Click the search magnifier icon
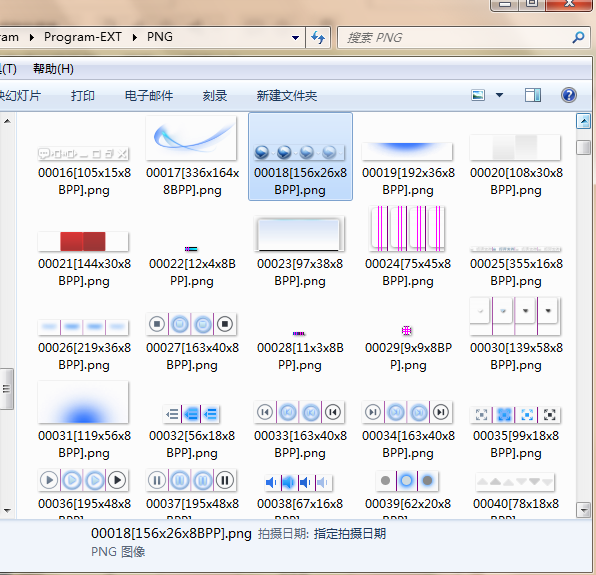596x575 pixels. click(x=578, y=37)
